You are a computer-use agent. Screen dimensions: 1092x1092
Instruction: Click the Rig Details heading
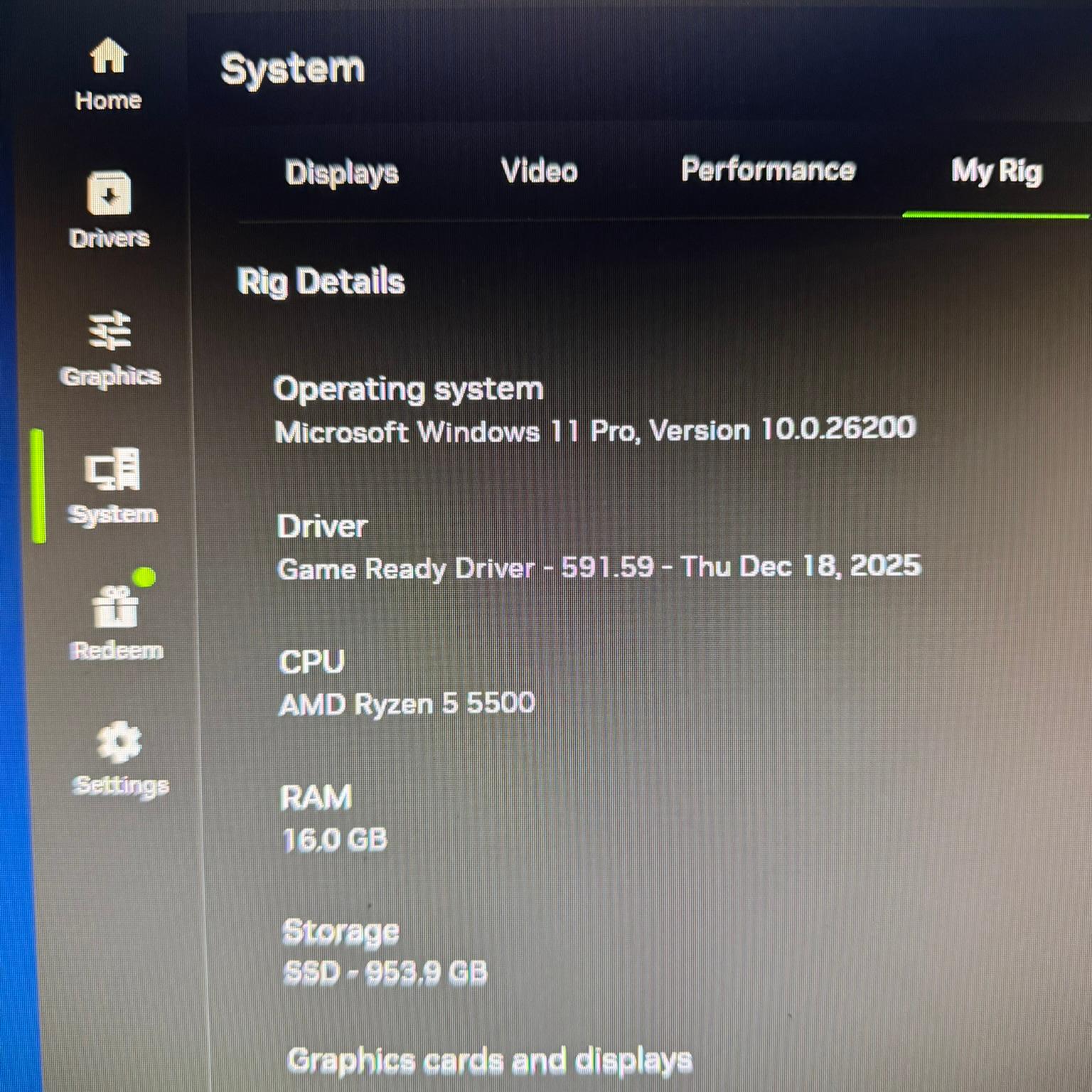click(321, 281)
